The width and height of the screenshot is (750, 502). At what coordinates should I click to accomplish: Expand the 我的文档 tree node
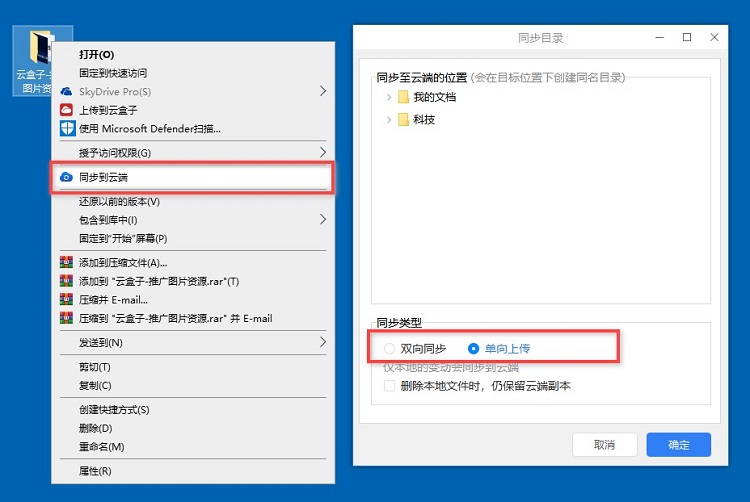point(388,97)
